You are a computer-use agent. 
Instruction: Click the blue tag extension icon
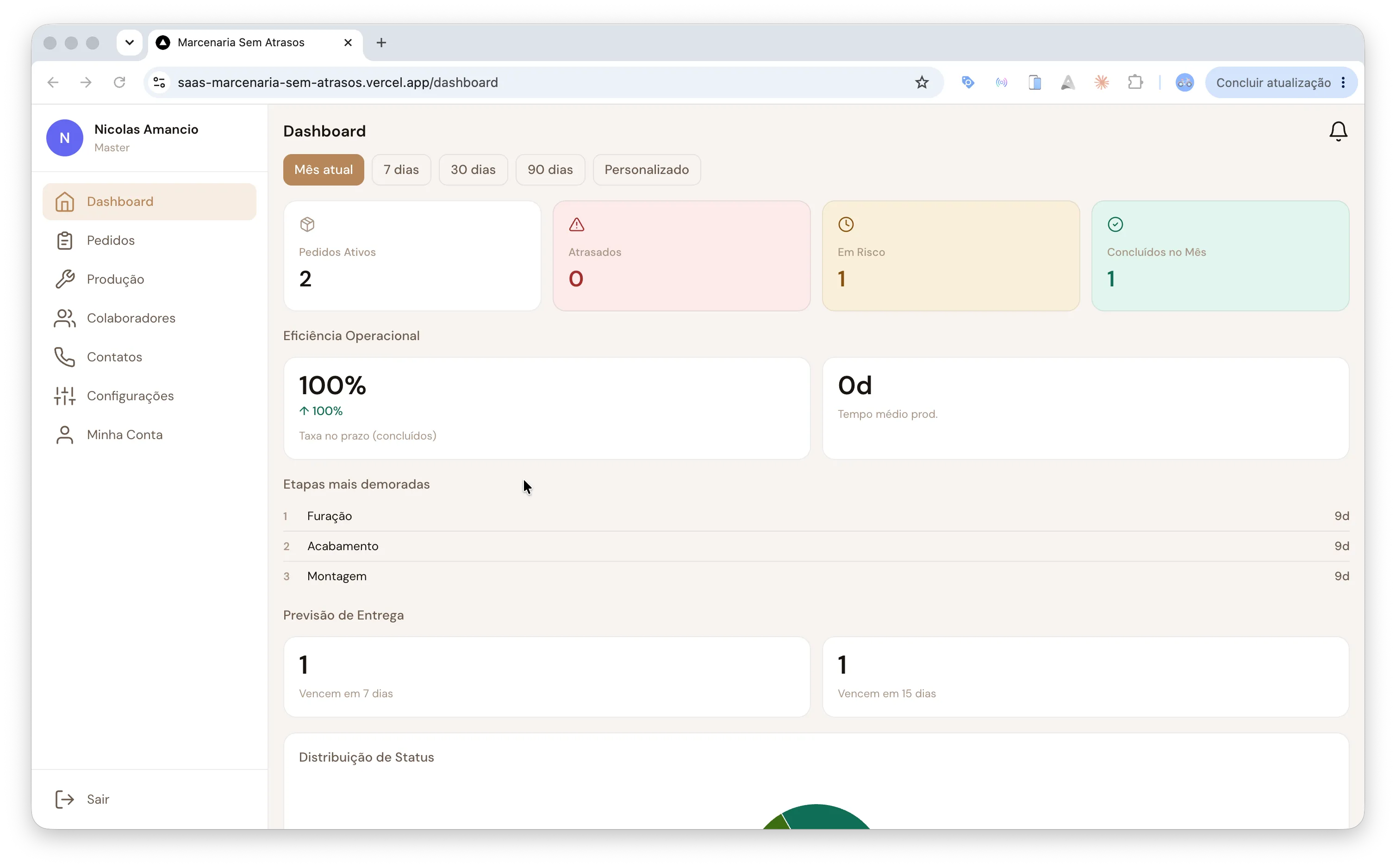[967, 83]
